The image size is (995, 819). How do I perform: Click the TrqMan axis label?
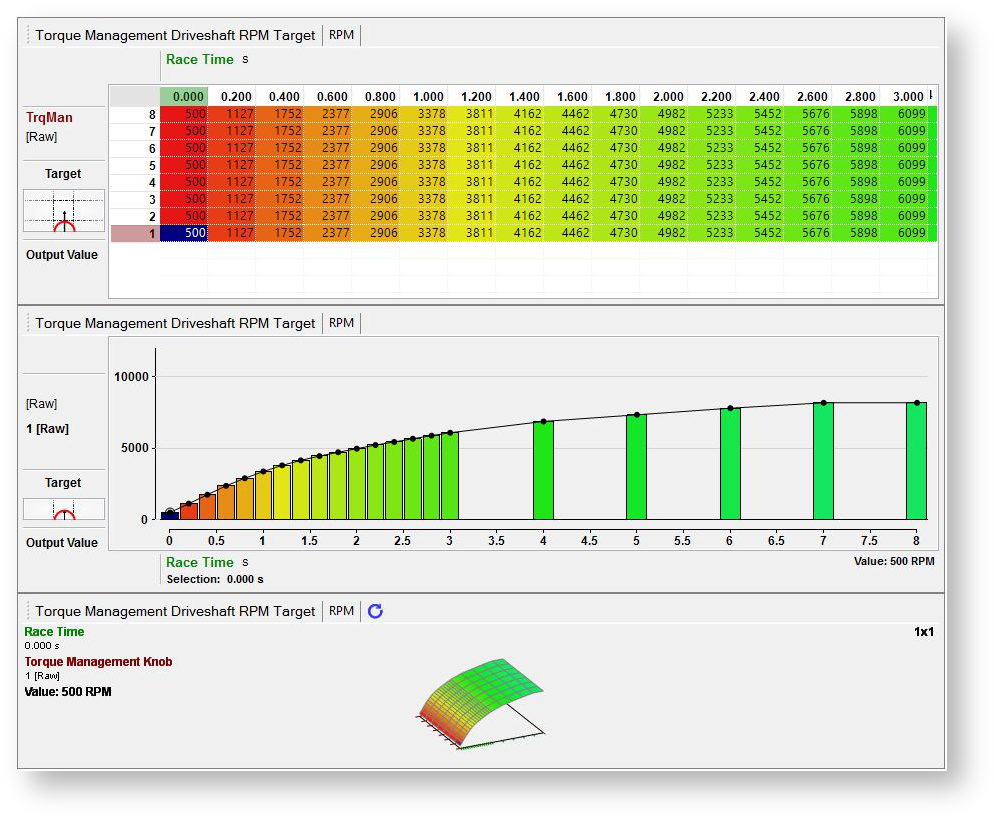[x=49, y=117]
